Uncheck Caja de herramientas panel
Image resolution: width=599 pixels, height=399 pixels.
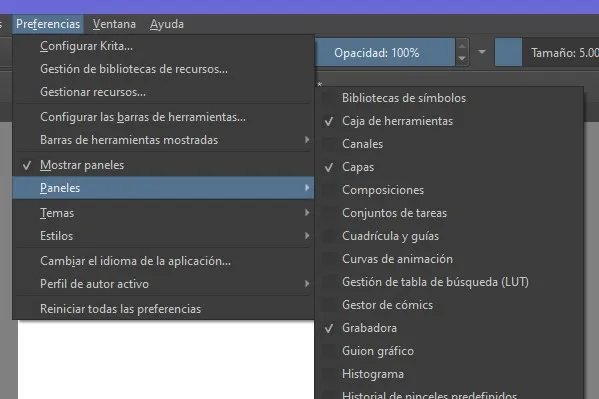point(449,121)
